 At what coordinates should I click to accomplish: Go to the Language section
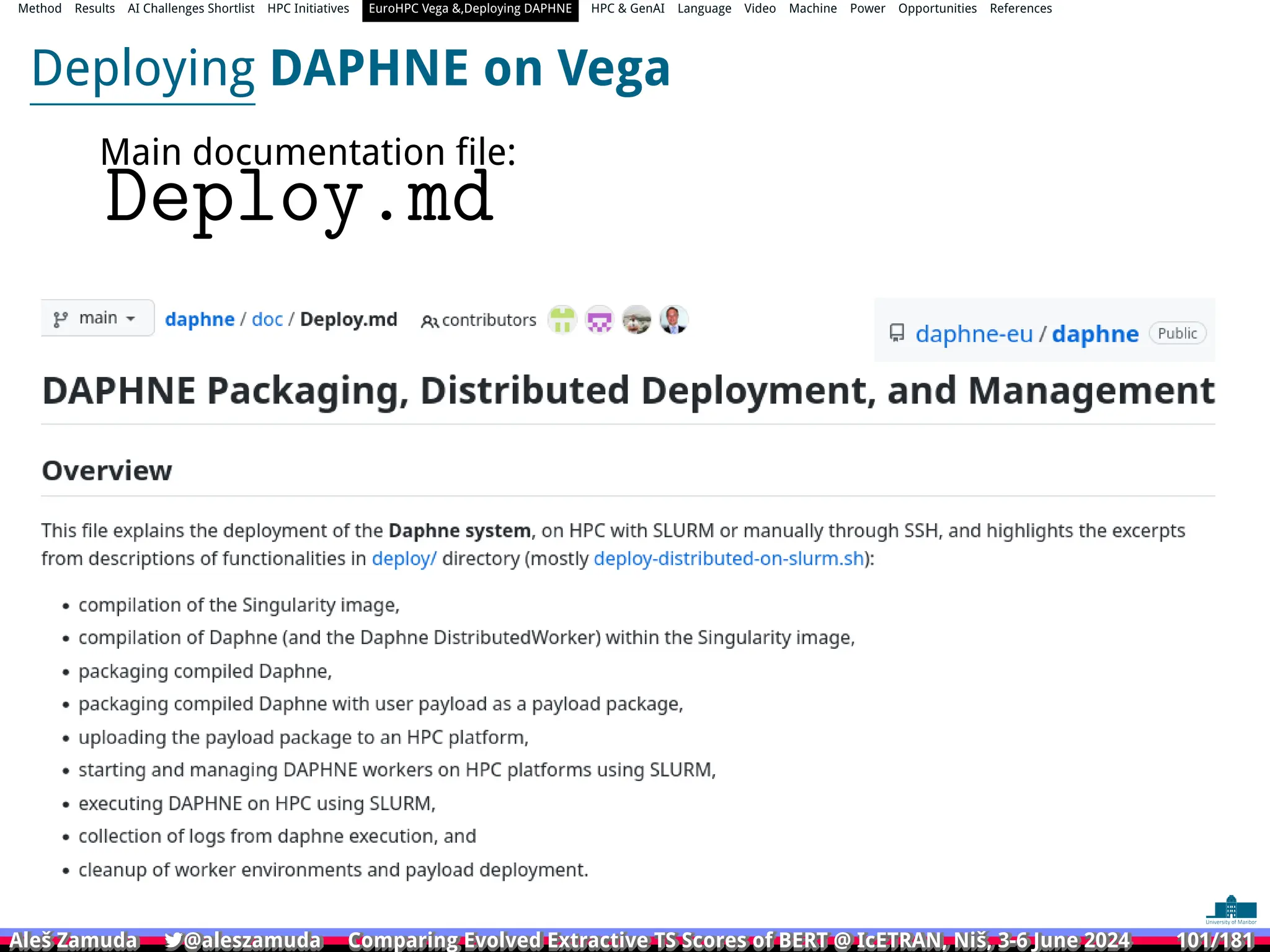tap(704, 9)
